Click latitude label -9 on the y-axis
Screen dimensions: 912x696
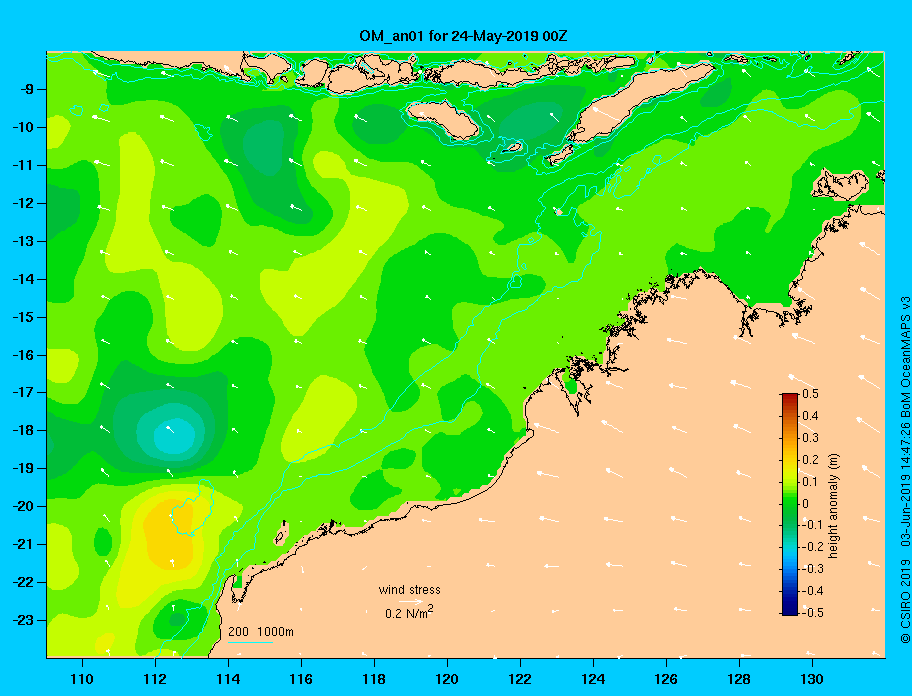click(x=26, y=90)
